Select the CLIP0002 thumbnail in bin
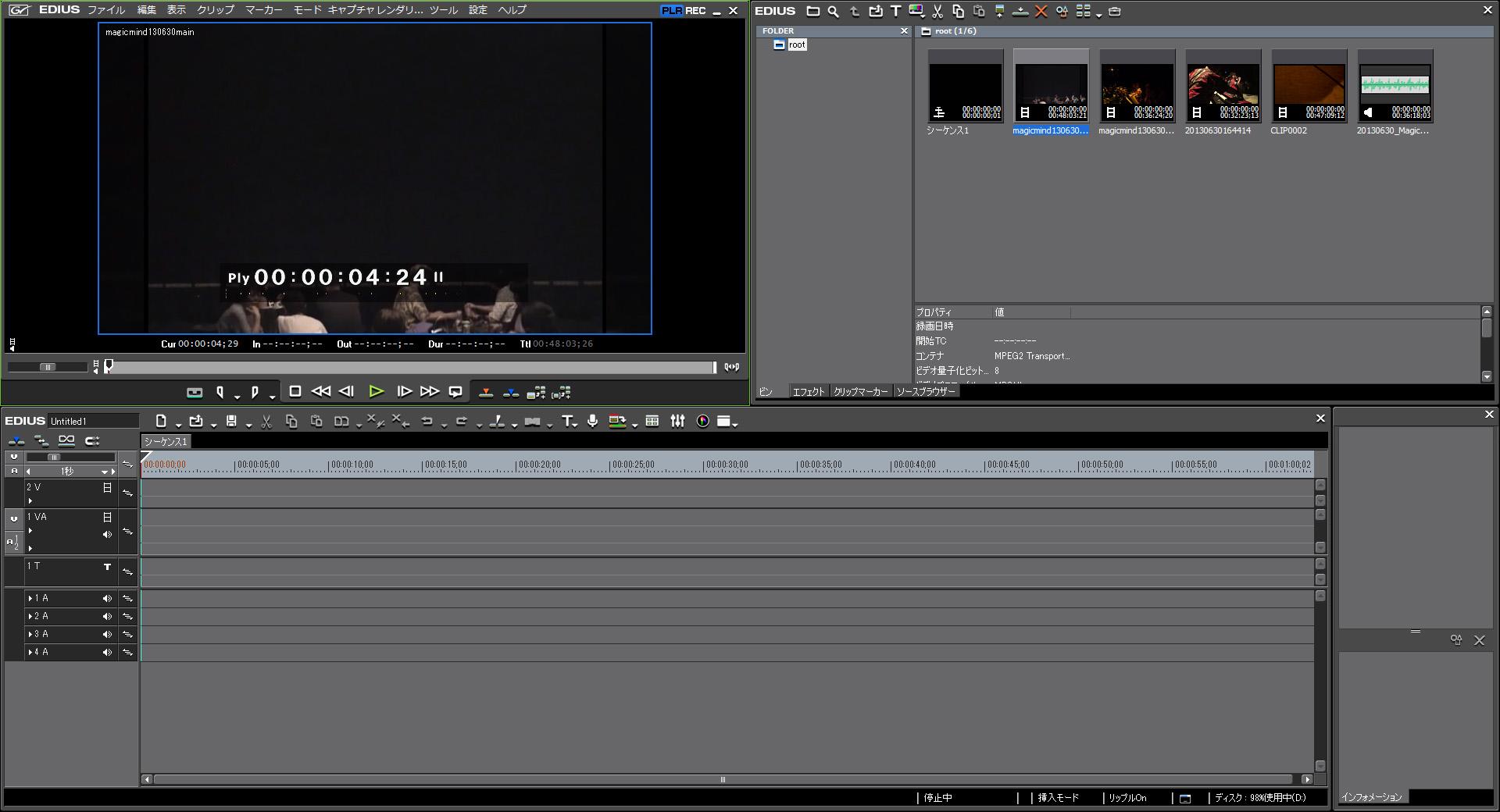Viewport: 1500px width, 812px height. click(x=1309, y=86)
